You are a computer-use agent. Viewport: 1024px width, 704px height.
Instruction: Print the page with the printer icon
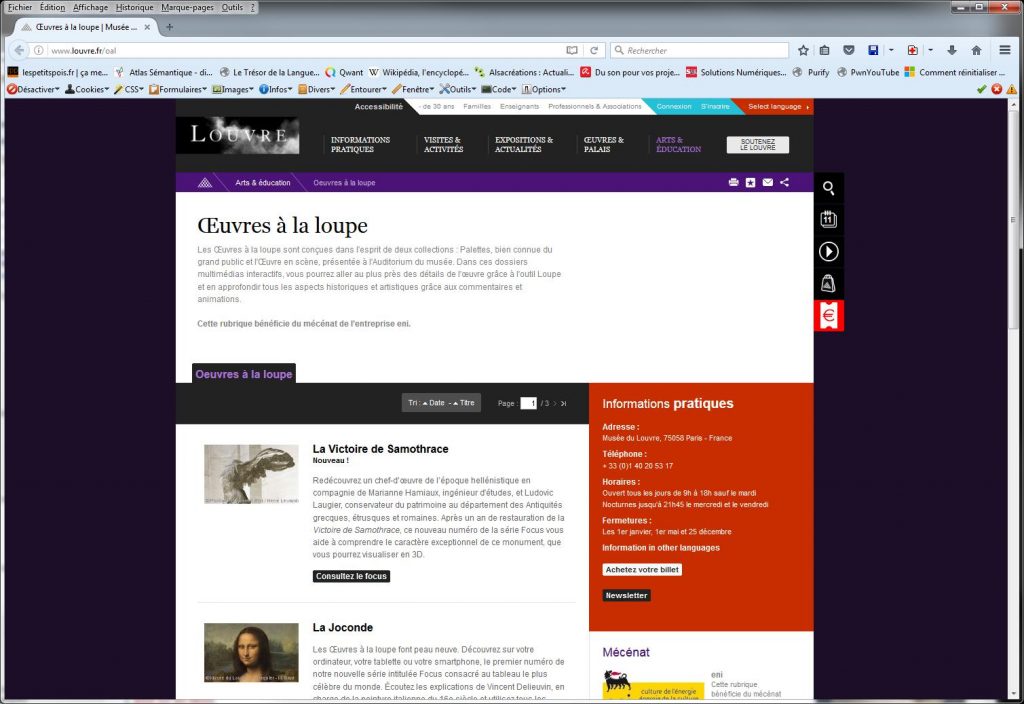[733, 182]
